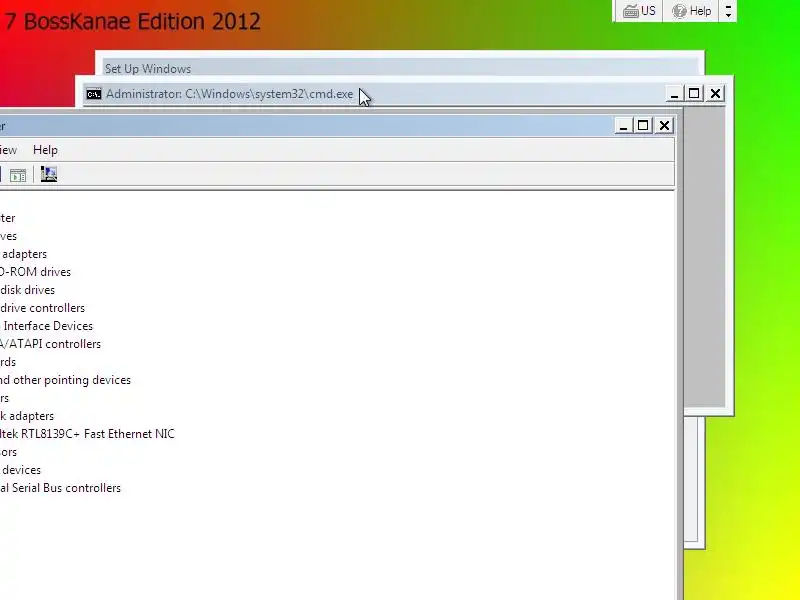
Task: Select the Serial Bus controllers category
Action: [x=60, y=488]
